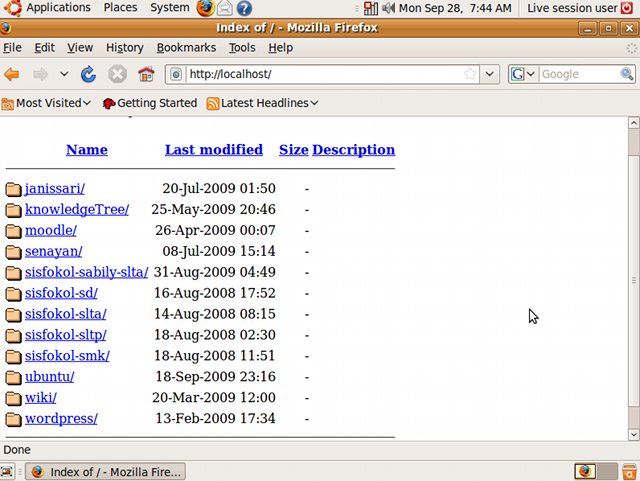Click the site identity icon in the URL bar
The height and width of the screenshot is (481, 640).
click(x=176, y=74)
